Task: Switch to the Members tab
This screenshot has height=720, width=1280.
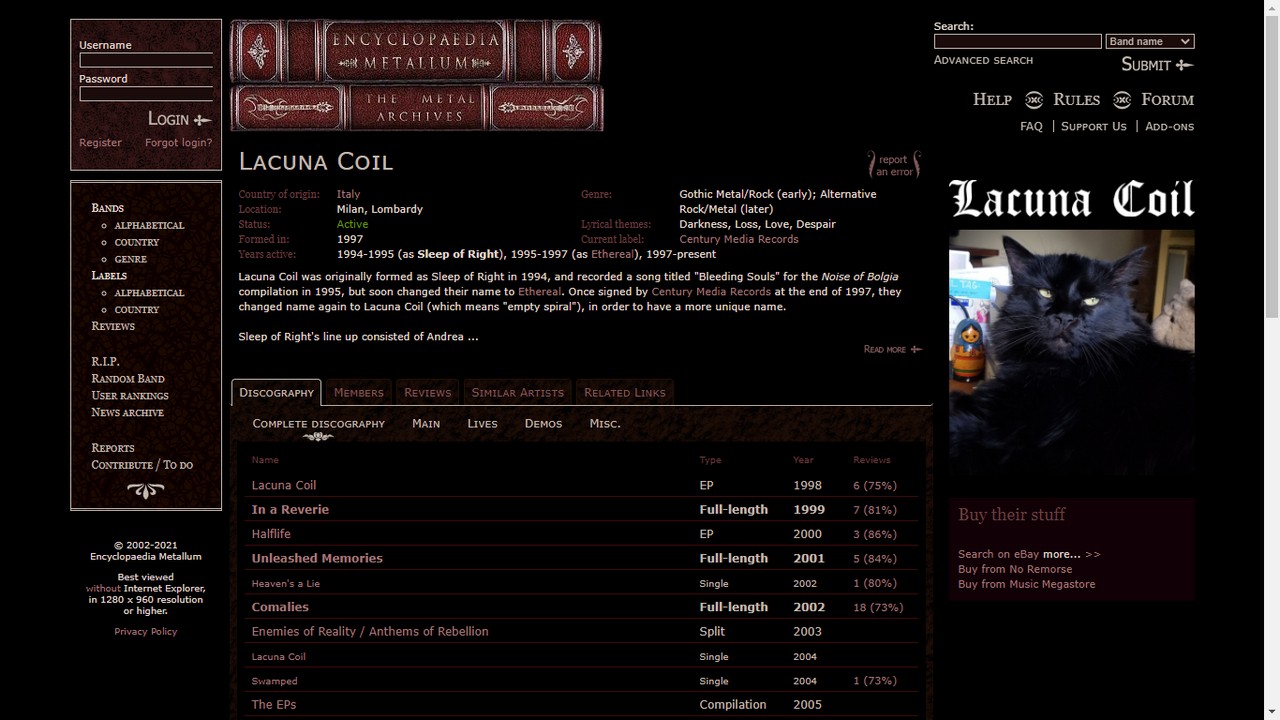Action: click(359, 393)
